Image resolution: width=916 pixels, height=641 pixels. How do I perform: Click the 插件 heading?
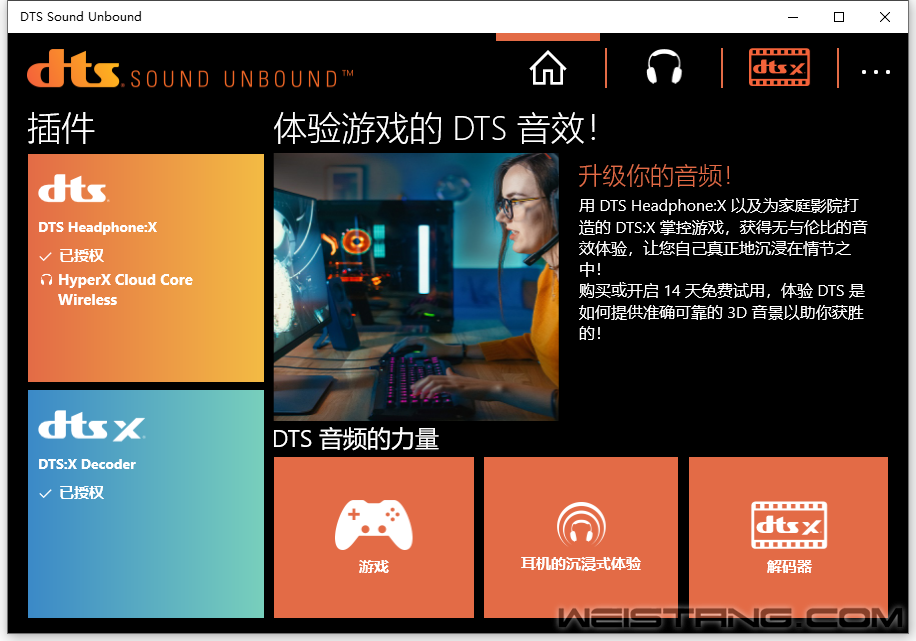[x=61, y=128]
